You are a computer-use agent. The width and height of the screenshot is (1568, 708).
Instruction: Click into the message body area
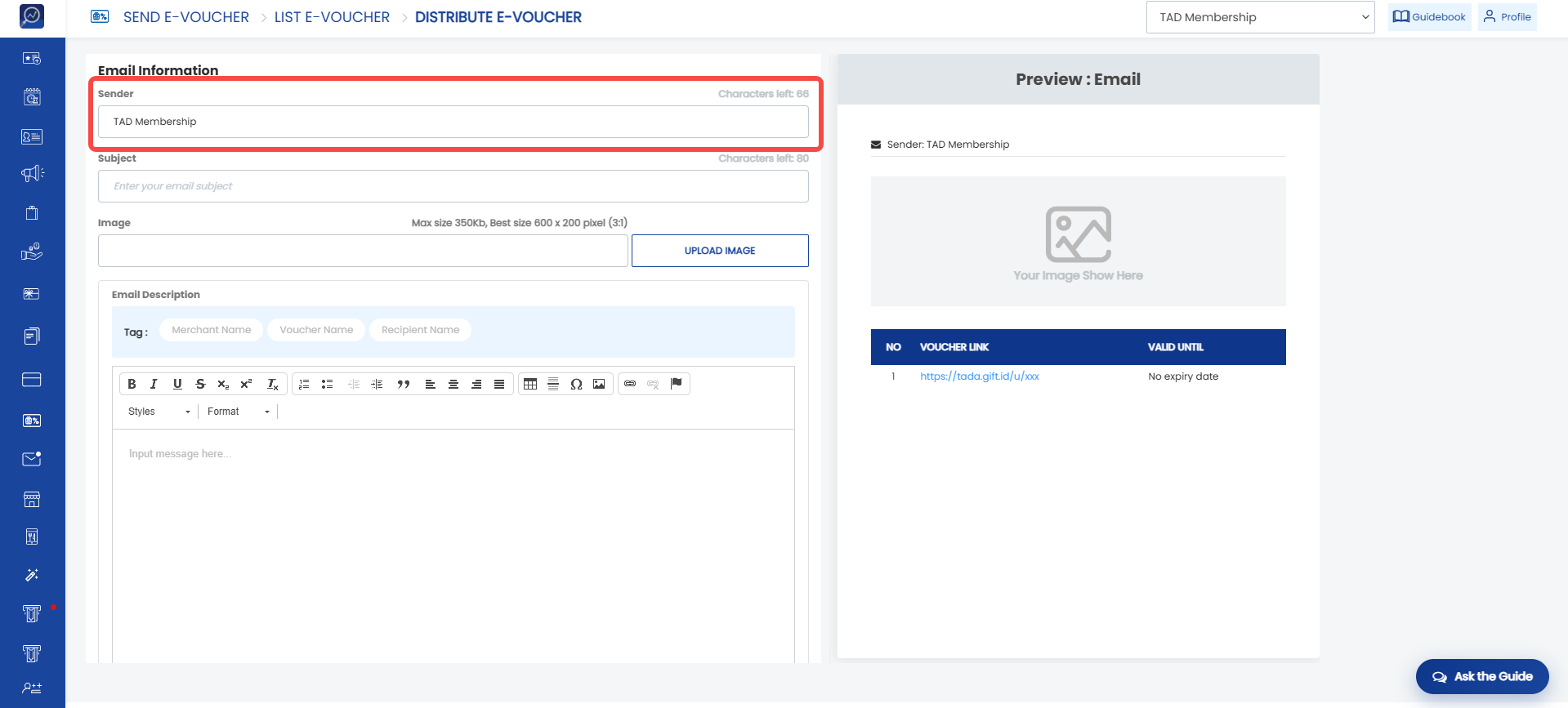[x=453, y=545]
